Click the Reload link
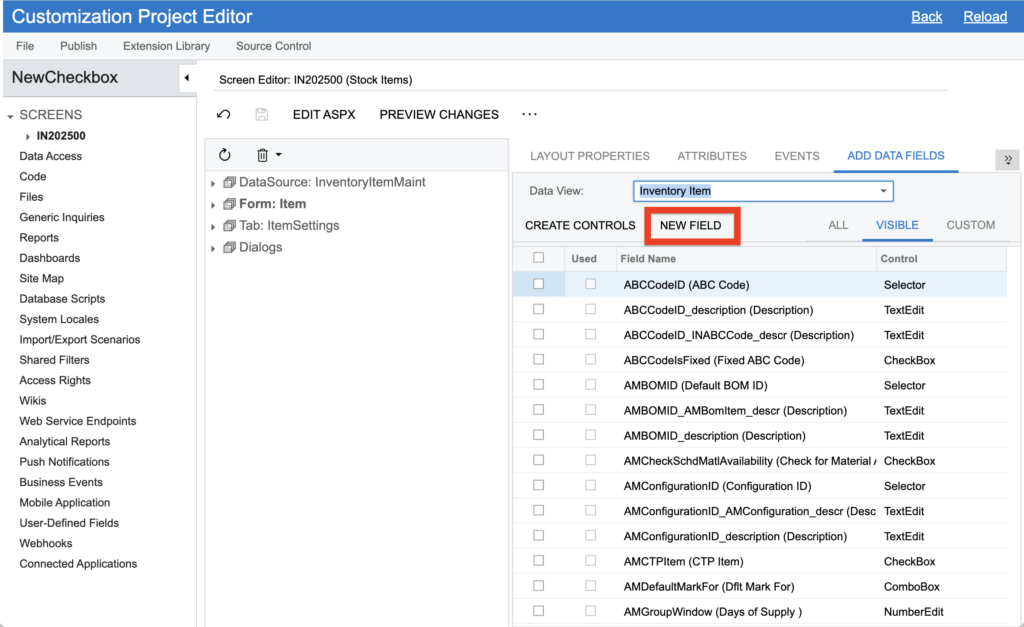 point(985,17)
